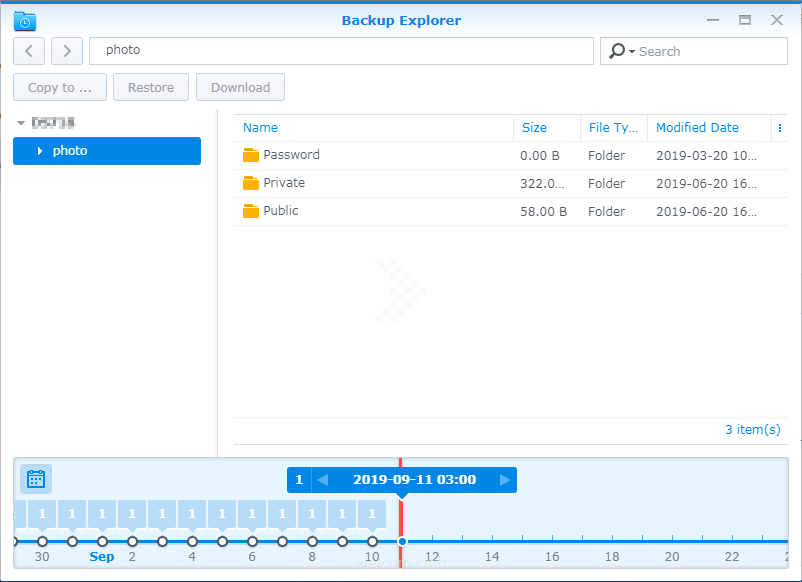This screenshot has width=802, height=582.
Task: Click the Copy to button
Action: (x=60, y=88)
